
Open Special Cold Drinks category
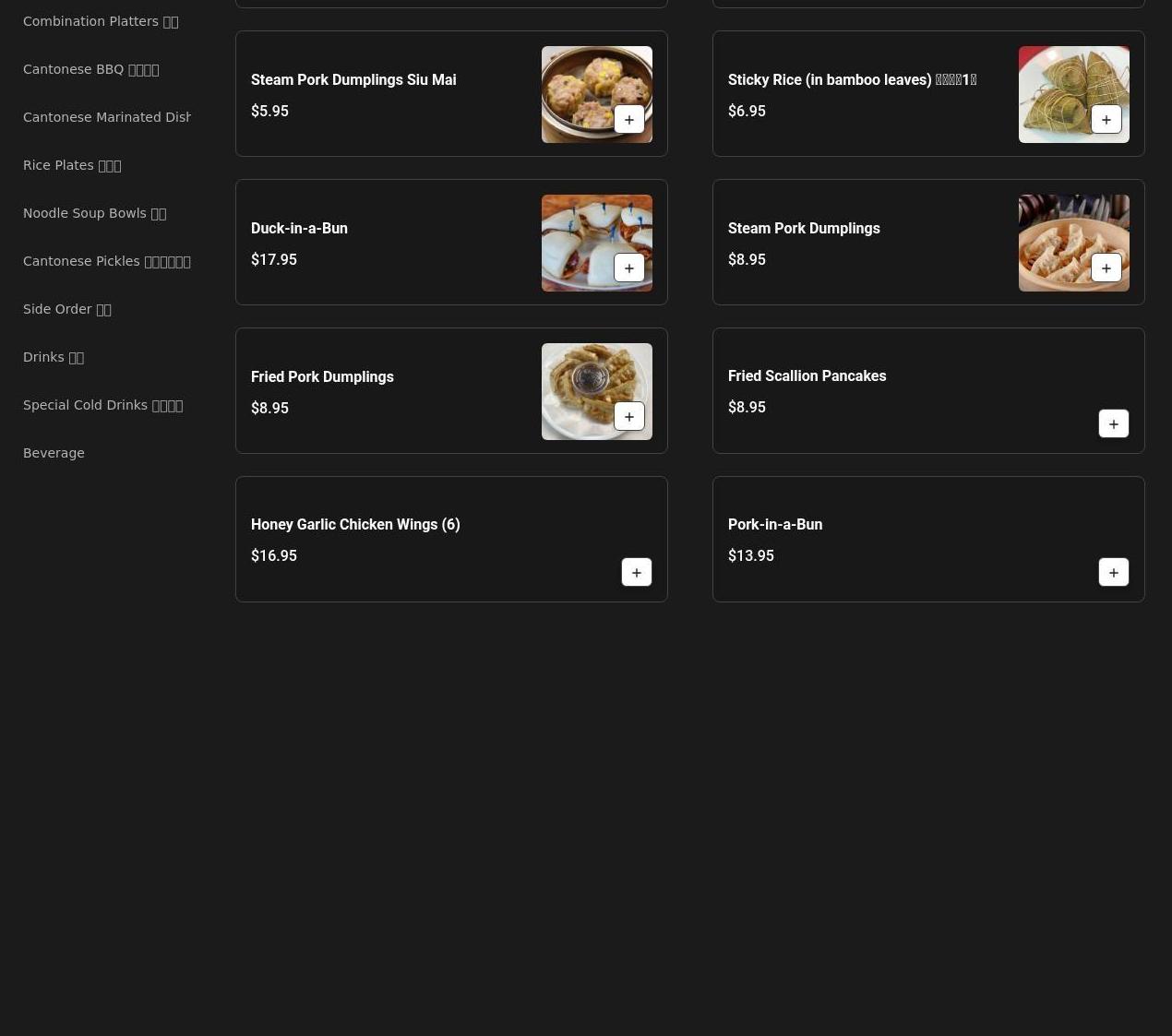point(102,405)
